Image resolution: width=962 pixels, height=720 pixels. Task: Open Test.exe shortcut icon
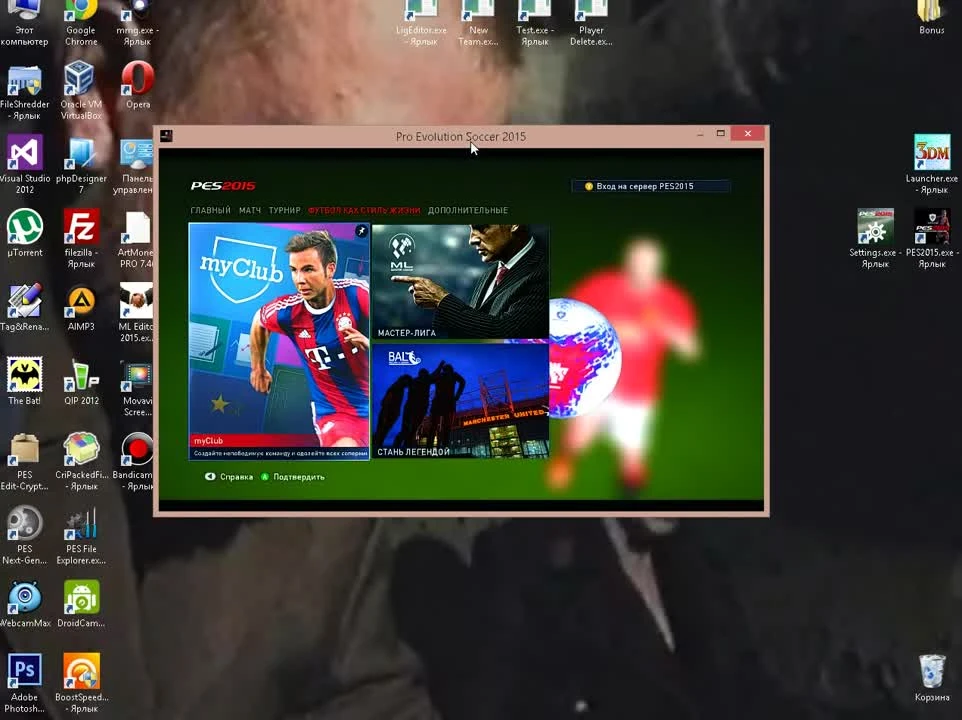click(x=534, y=23)
